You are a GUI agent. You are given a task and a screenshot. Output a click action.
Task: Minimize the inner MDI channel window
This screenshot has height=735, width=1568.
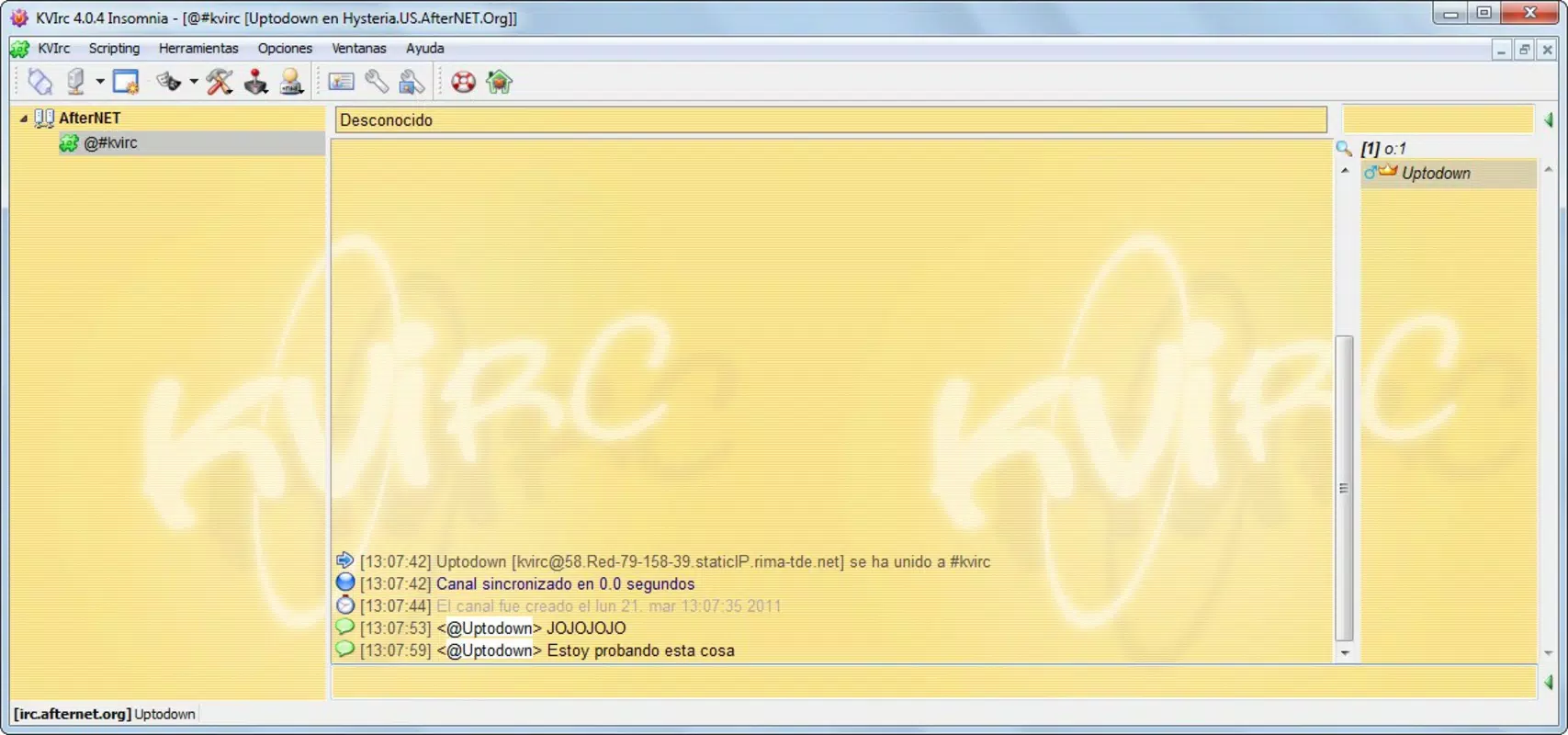1501,51
